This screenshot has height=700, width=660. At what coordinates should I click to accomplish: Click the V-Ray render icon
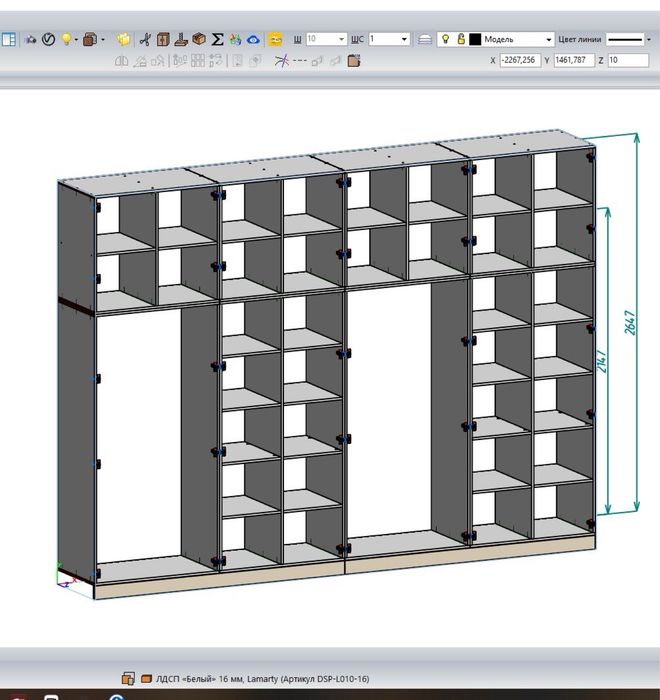tap(48, 39)
